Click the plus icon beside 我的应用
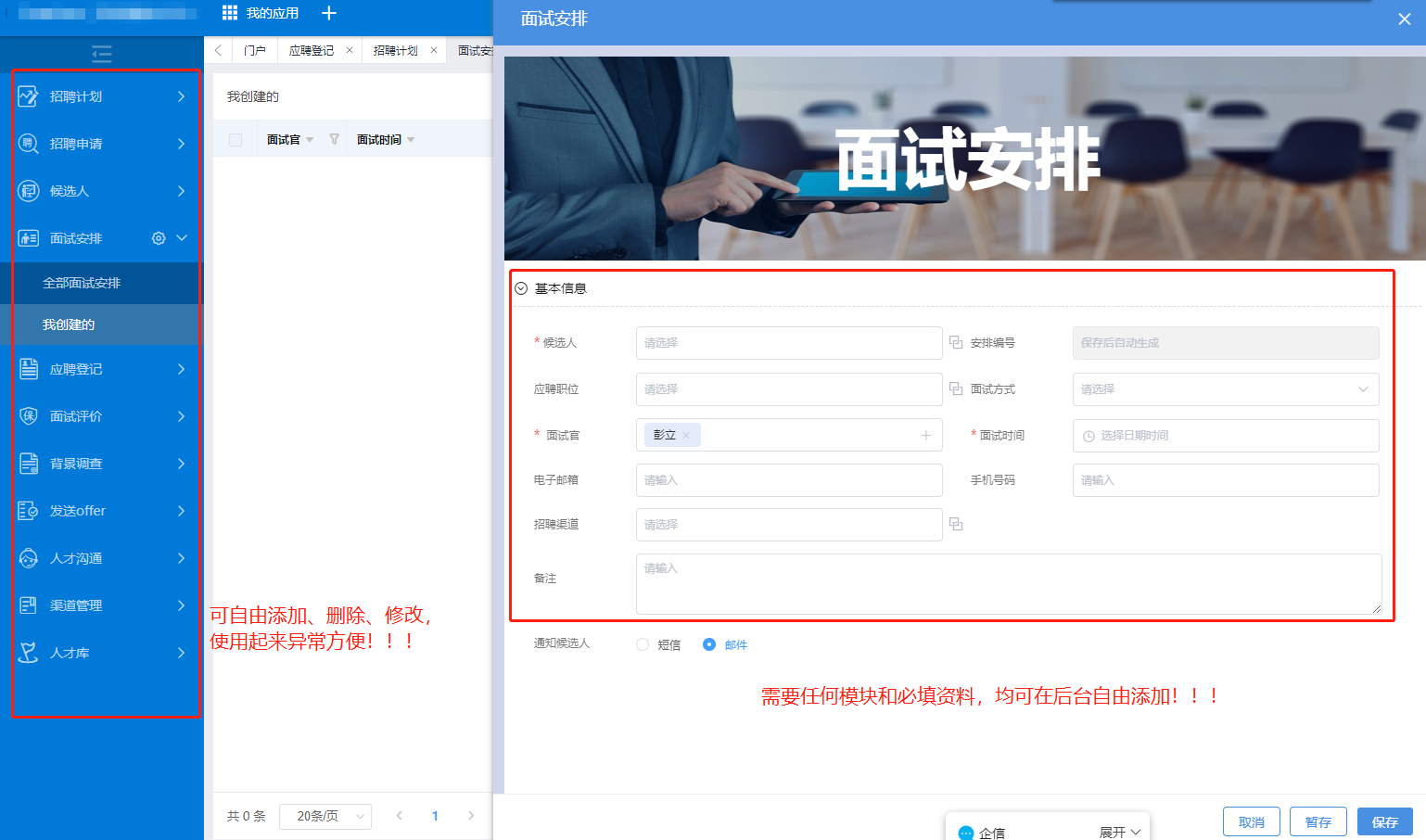Screen dimensions: 1426x840 click(x=329, y=13)
